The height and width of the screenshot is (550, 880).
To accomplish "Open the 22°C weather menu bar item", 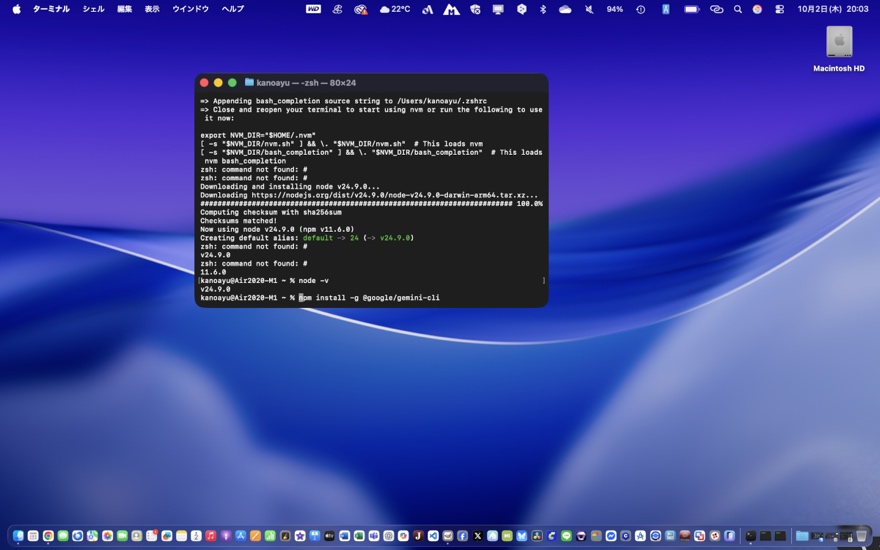I will (395, 9).
